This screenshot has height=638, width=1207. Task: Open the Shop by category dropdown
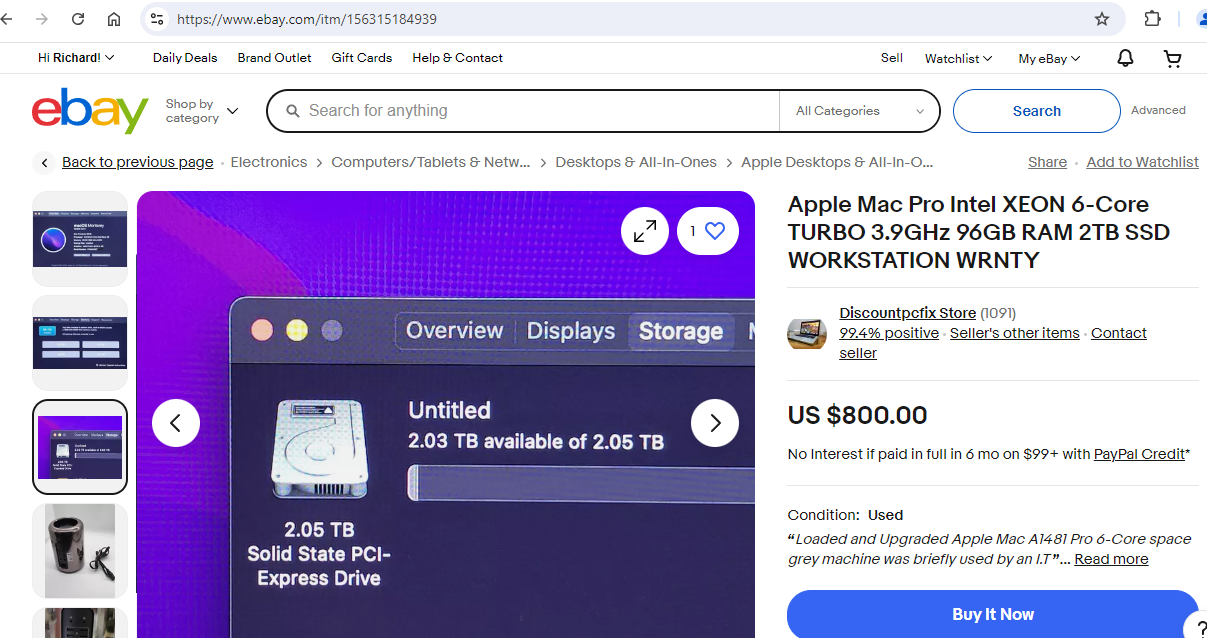pyautogui.click(x=202, y=111)
